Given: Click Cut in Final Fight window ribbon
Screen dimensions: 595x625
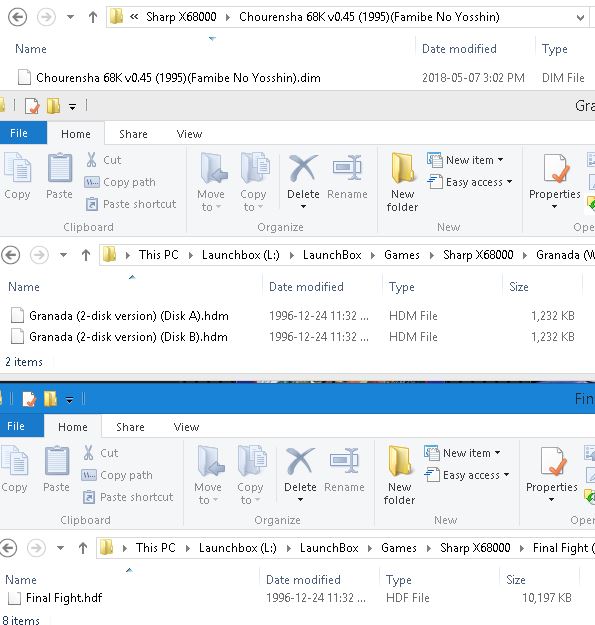Looking at the screenshot, I should [x=100, y=453].
